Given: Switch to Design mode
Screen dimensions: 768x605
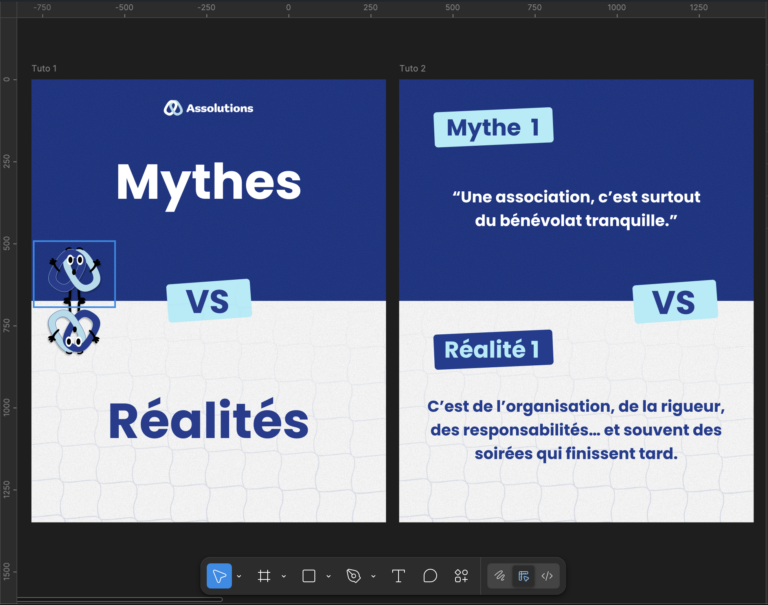Looking at the screenshot, I should click(524, 576).
